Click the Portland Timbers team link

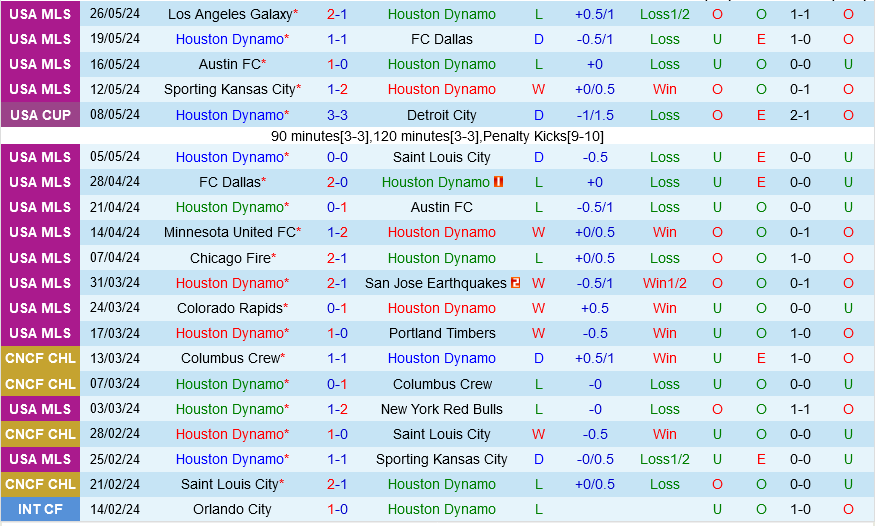click(441, 333)
